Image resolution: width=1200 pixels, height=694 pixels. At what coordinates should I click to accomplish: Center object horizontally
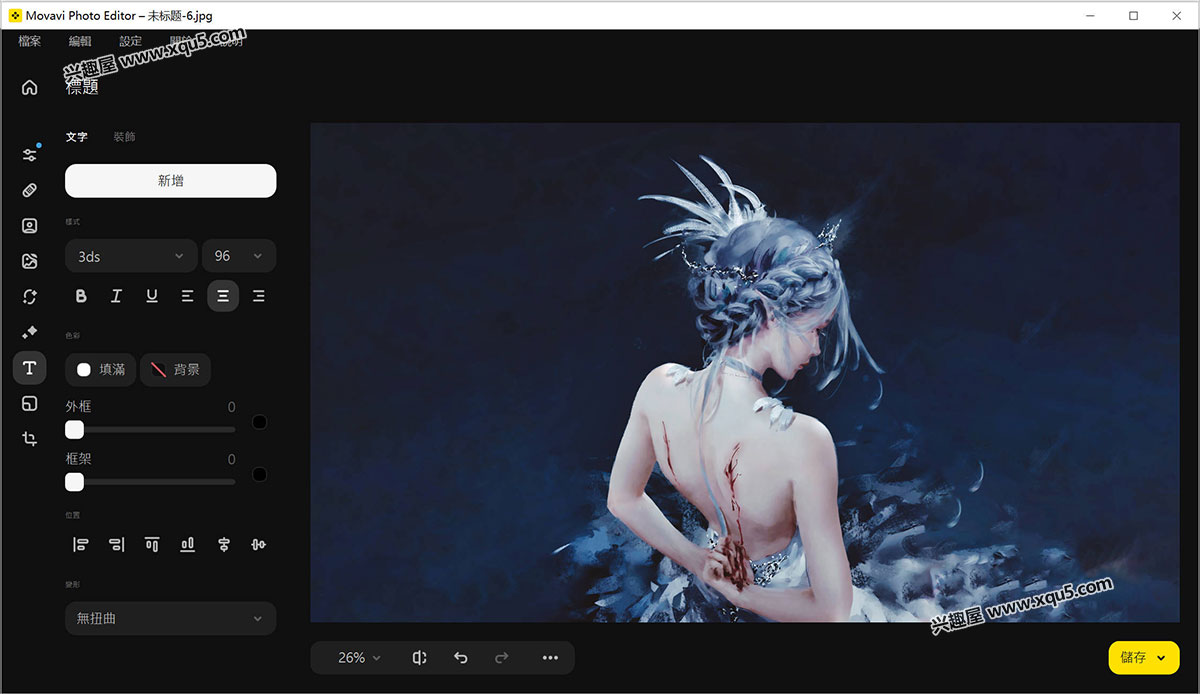(x=223, y=545)
